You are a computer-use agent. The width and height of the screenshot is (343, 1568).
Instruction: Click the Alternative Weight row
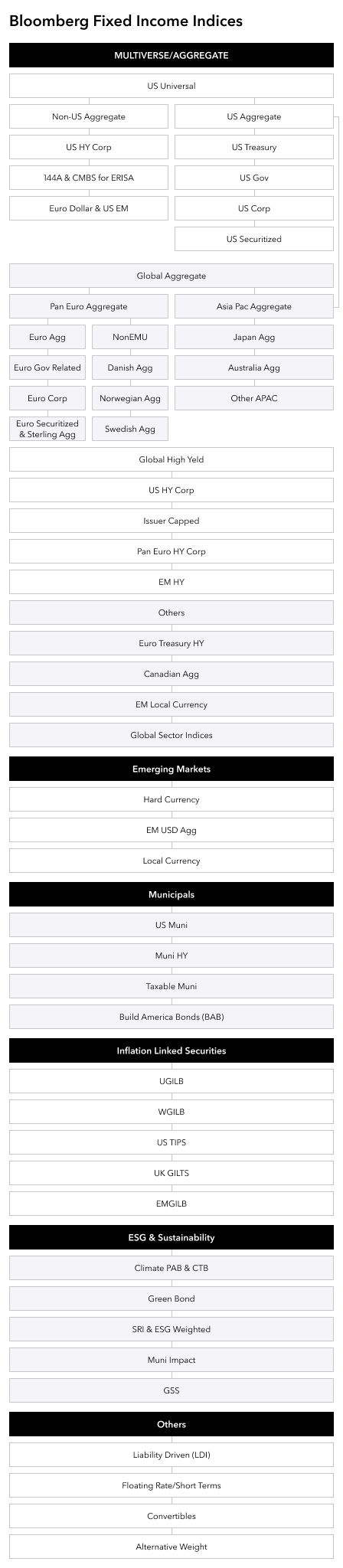pos(171,1547)
